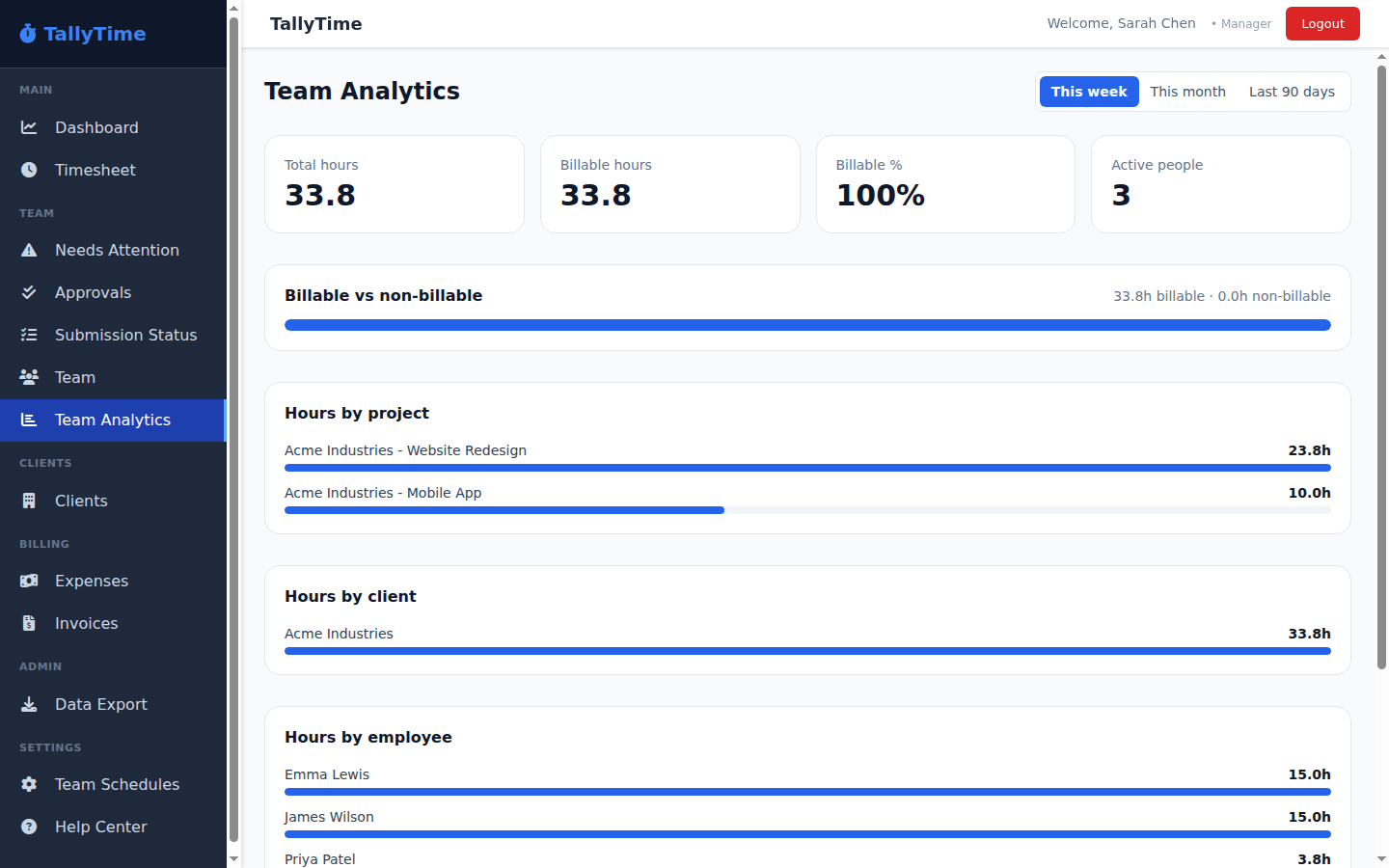Click the main page vertical scrollbar
The width and height of the screenshot is (1389, 868).
(1381, 366)
